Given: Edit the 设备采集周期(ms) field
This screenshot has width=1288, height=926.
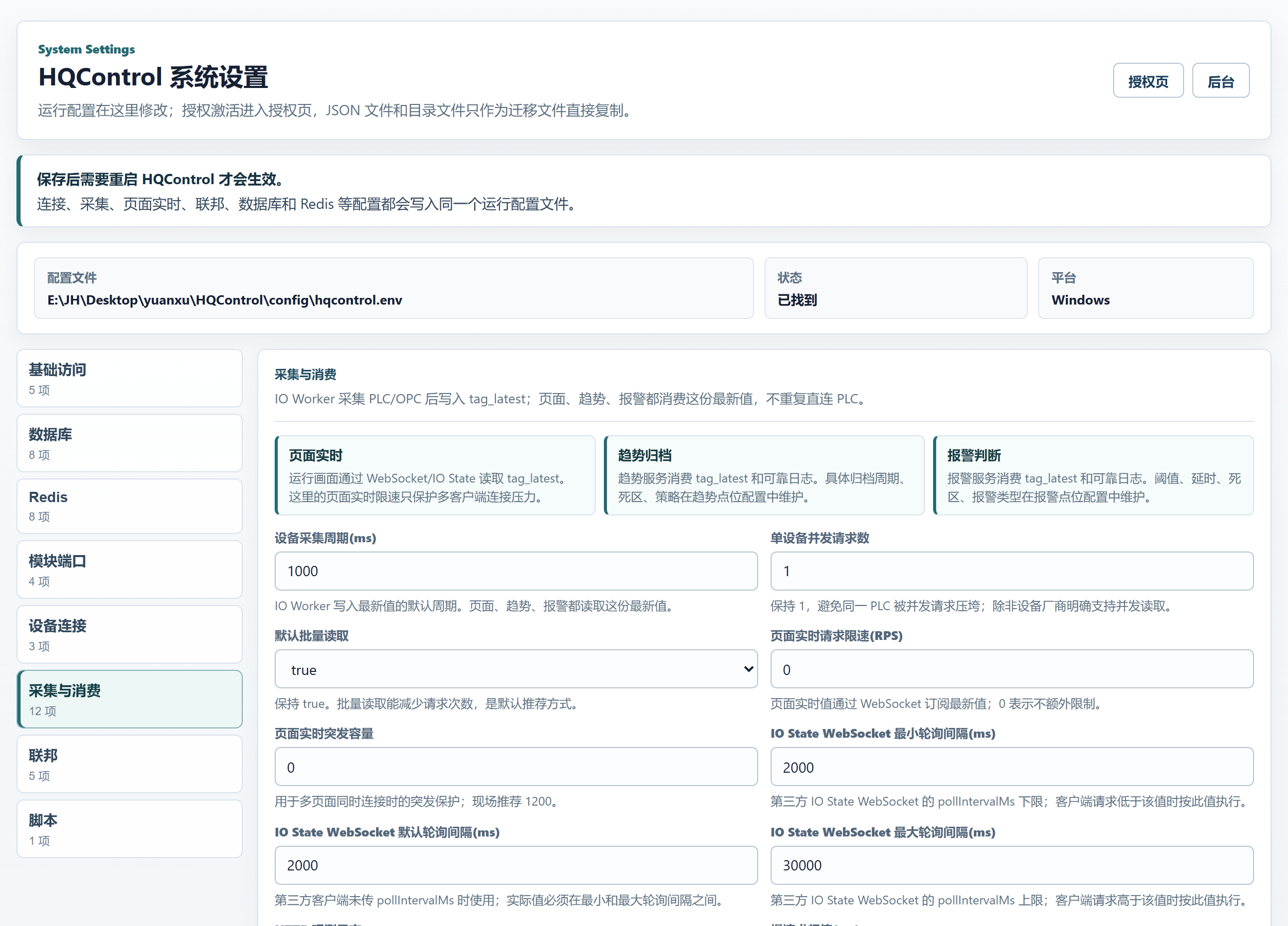Looking at the screenshot, I should pos(515,571).
